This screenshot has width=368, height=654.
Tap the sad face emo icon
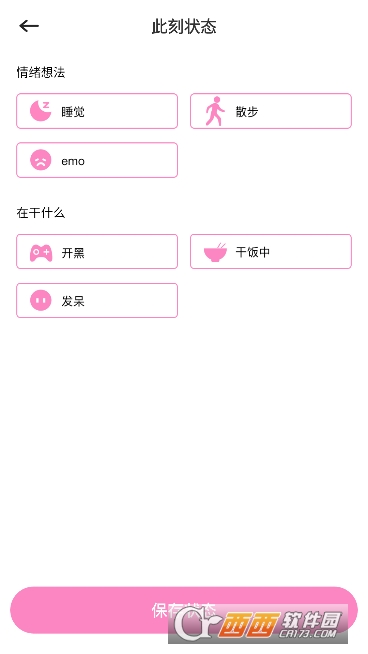(40, 160)
